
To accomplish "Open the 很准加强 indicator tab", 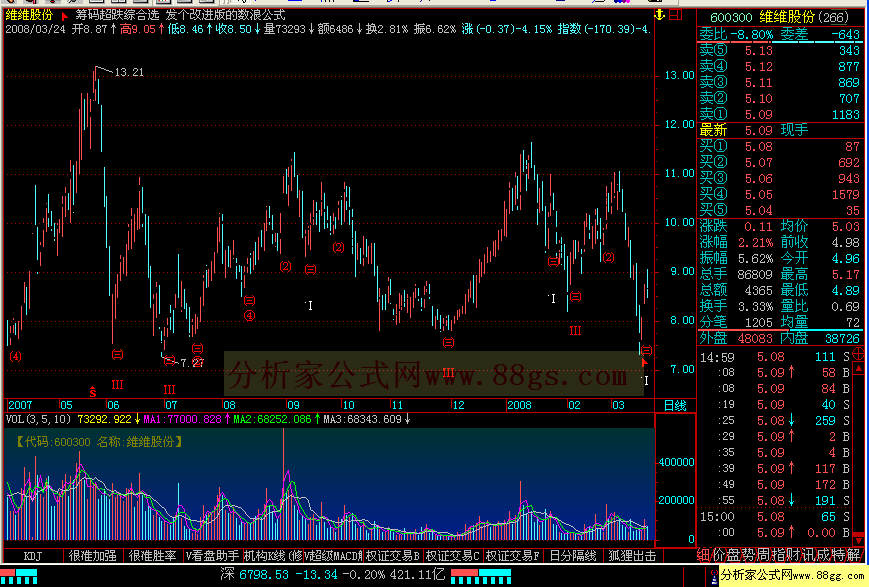I will [x=92, y=556].
